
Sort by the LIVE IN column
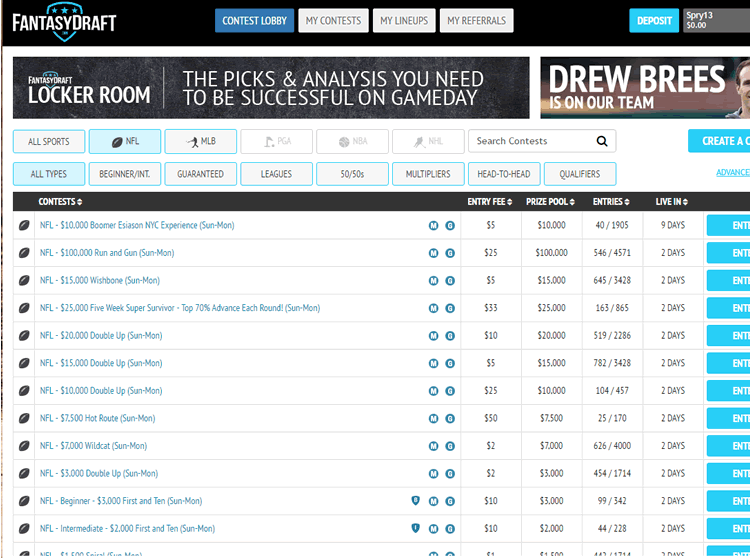point(672,202)
